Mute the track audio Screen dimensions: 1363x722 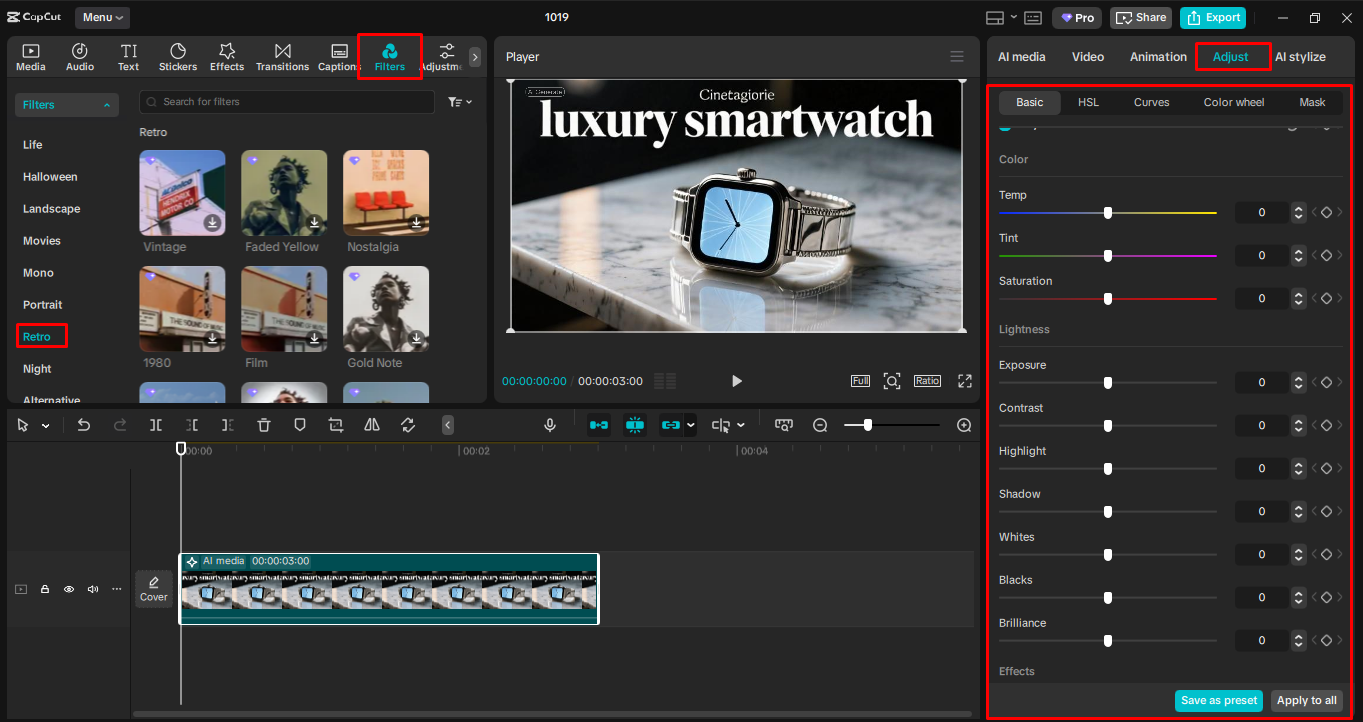92,589
